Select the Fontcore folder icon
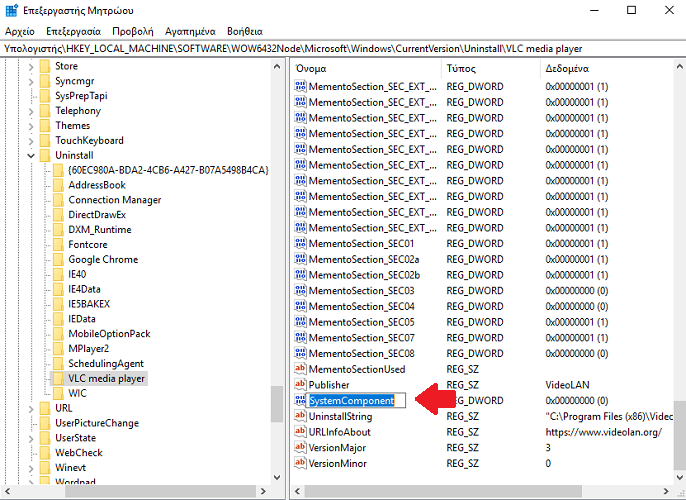 pos(58,245)
